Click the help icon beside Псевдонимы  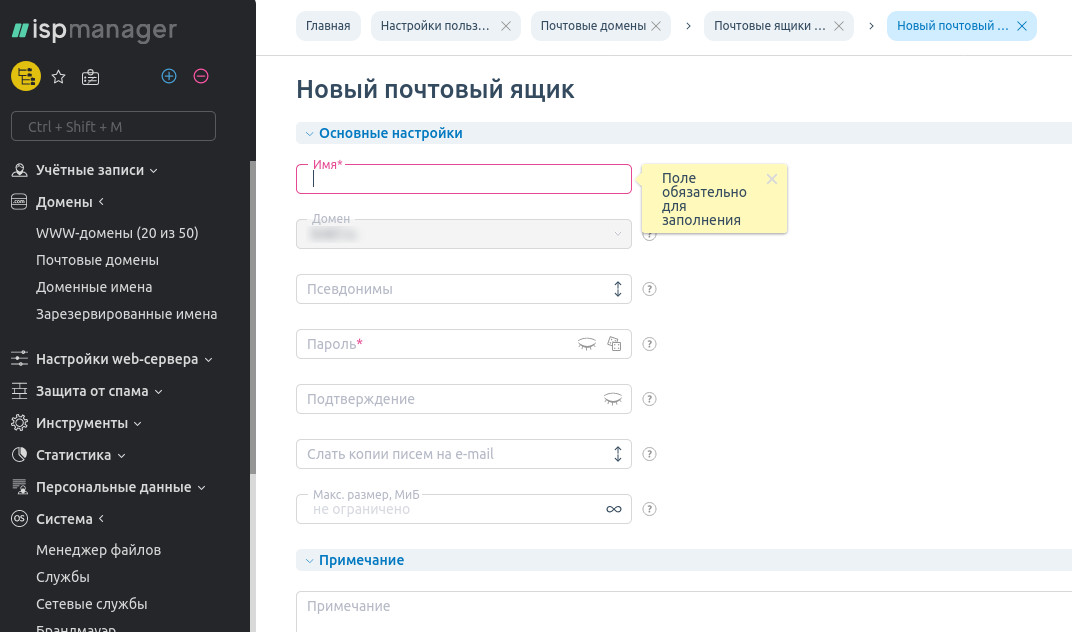(649, 289)
